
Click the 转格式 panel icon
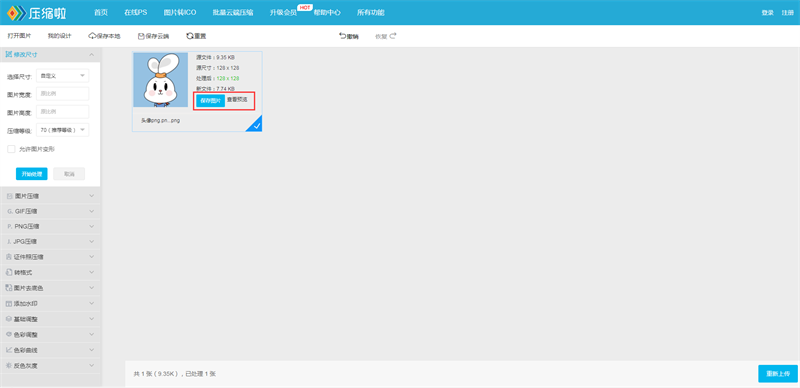(9, 273)
